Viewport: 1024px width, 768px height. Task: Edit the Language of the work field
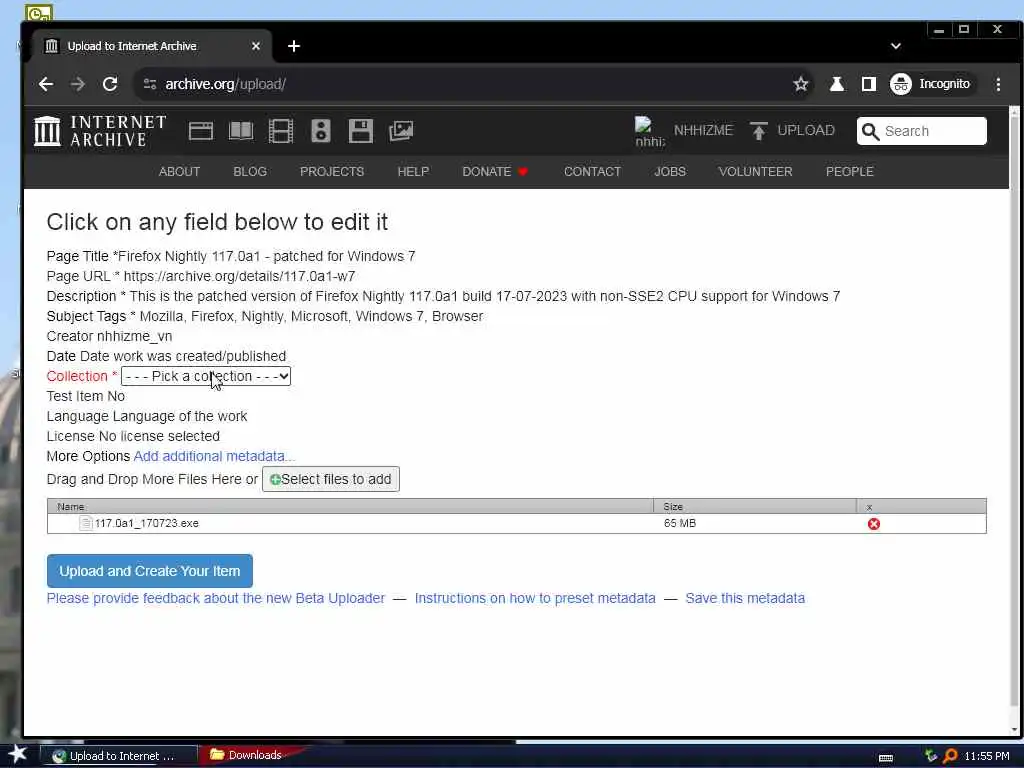coord(180,417)
